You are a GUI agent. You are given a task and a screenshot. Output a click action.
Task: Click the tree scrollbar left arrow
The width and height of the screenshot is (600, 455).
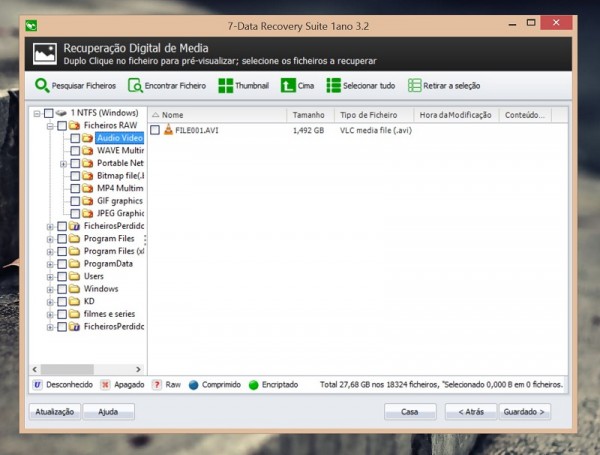point(35,369)
